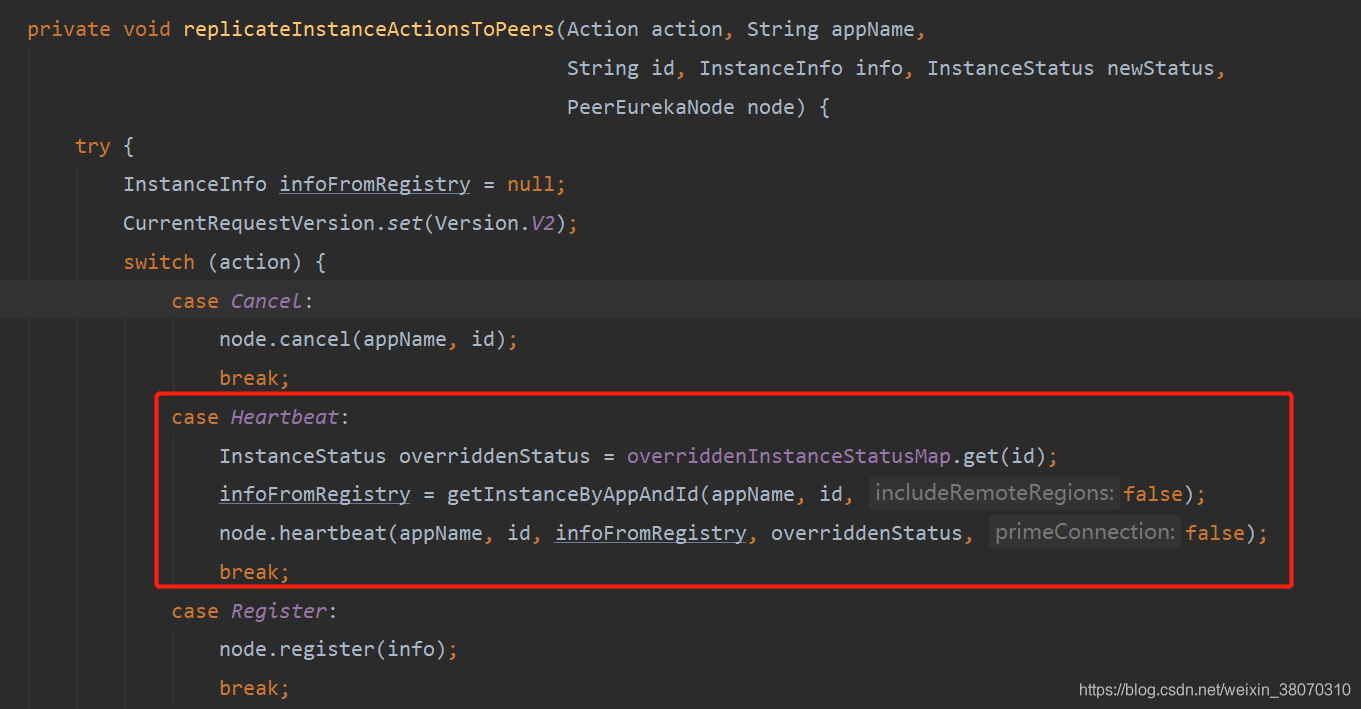Click 'node.heartbeat' method call
Viewport: 1361px width, 709px height.
coord(303,533)
